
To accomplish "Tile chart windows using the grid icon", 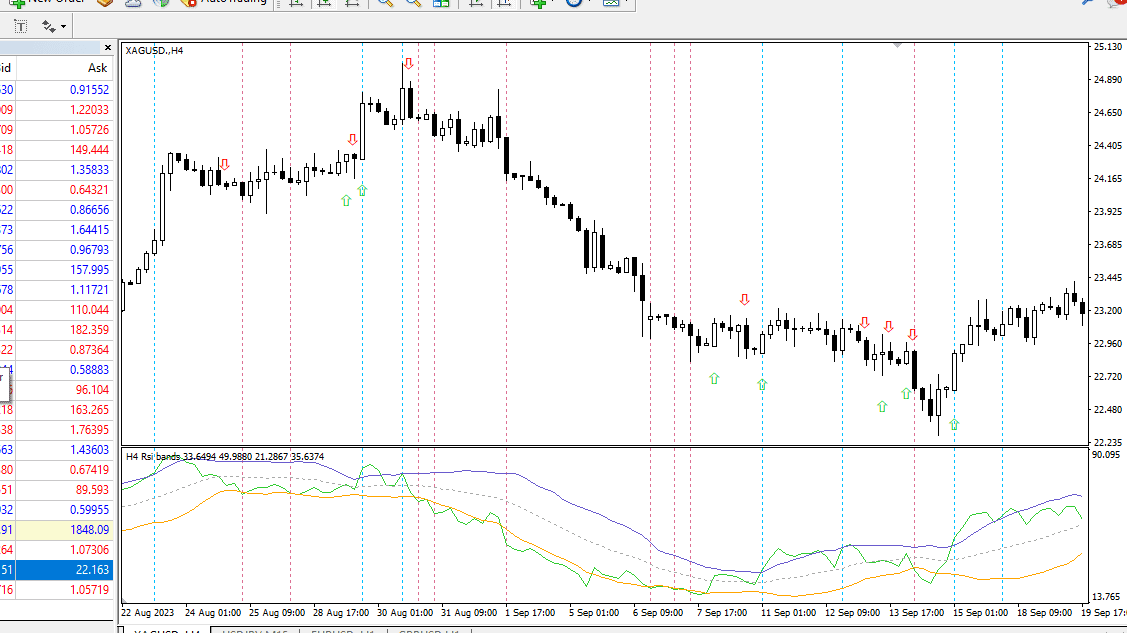I will 441,3.
